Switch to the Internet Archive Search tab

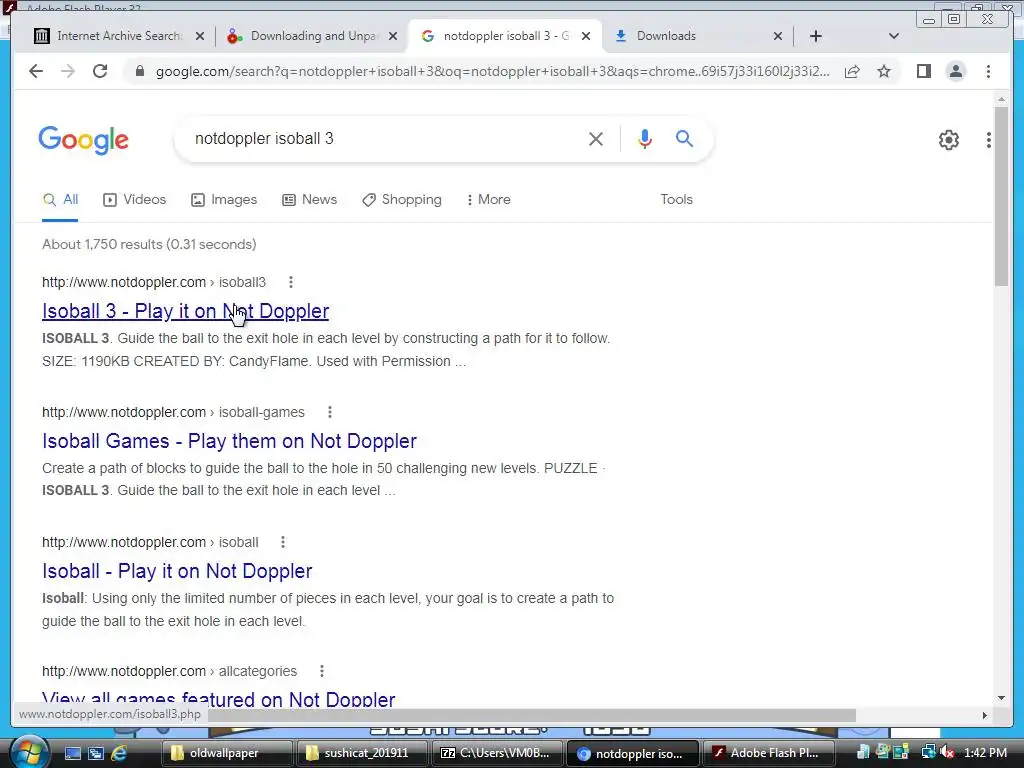click(118, 36)
